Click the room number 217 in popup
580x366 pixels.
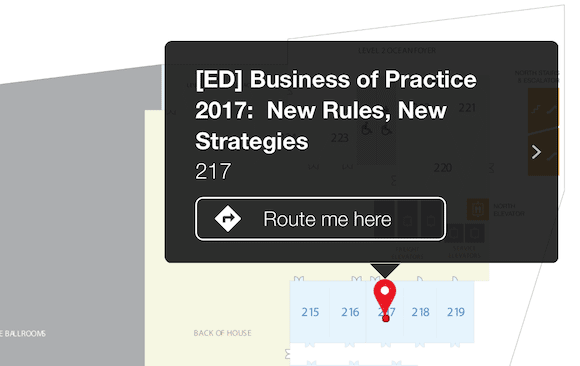point(213,171)
